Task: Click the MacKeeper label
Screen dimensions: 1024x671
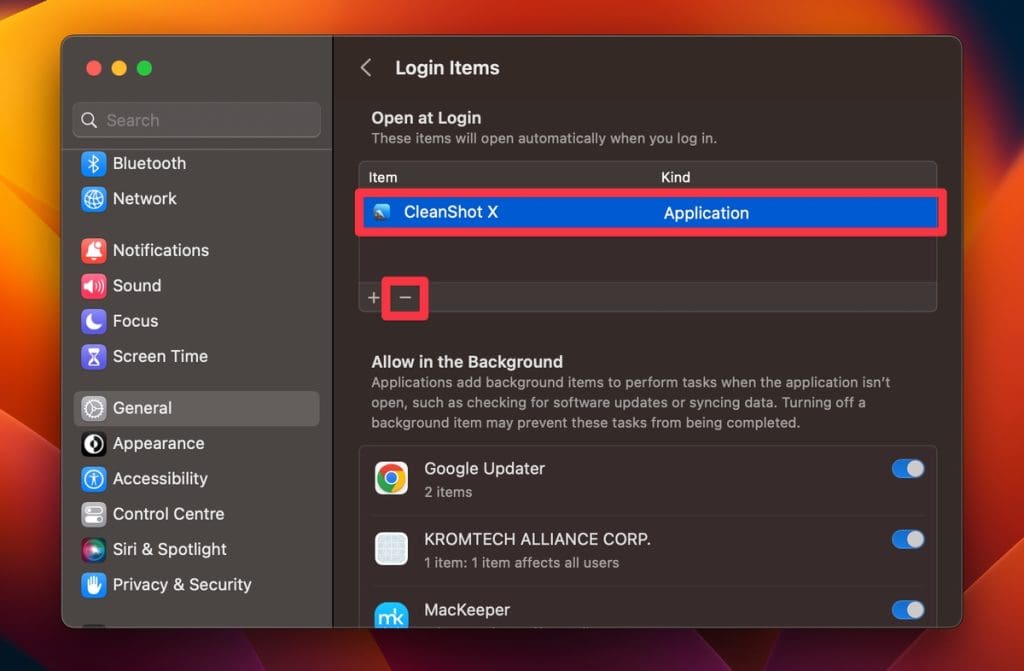Action: coord(467,610)
